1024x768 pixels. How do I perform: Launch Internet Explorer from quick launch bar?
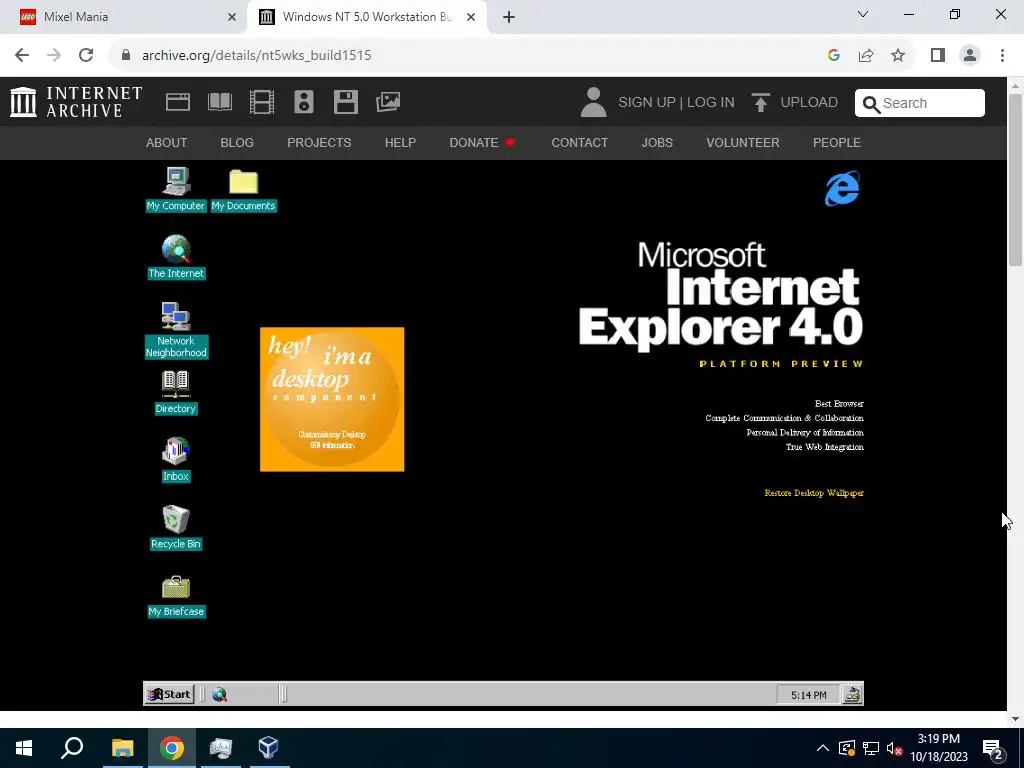click(x=219, y=695)
